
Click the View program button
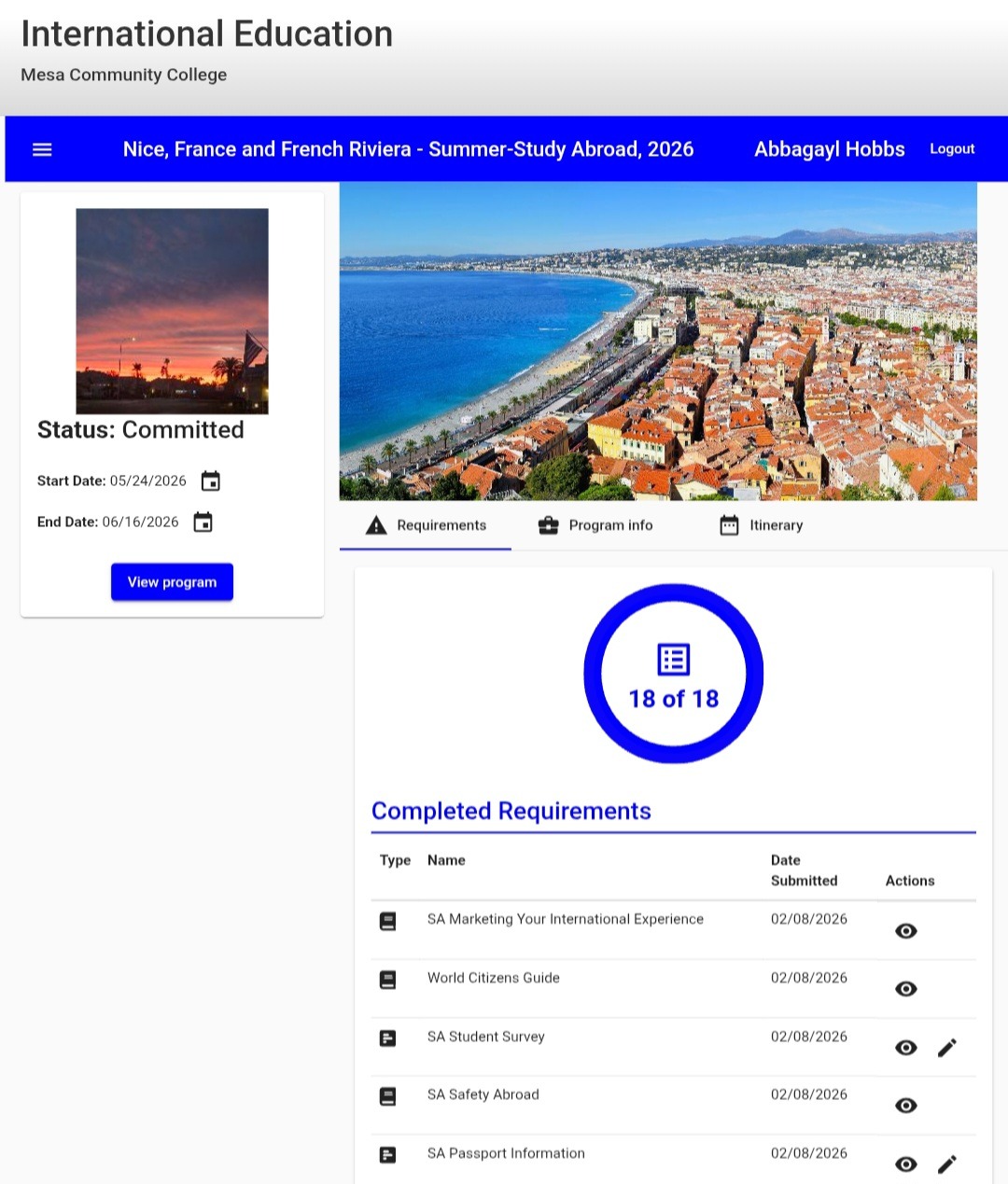pyautogui.click(x=172, y=582)
